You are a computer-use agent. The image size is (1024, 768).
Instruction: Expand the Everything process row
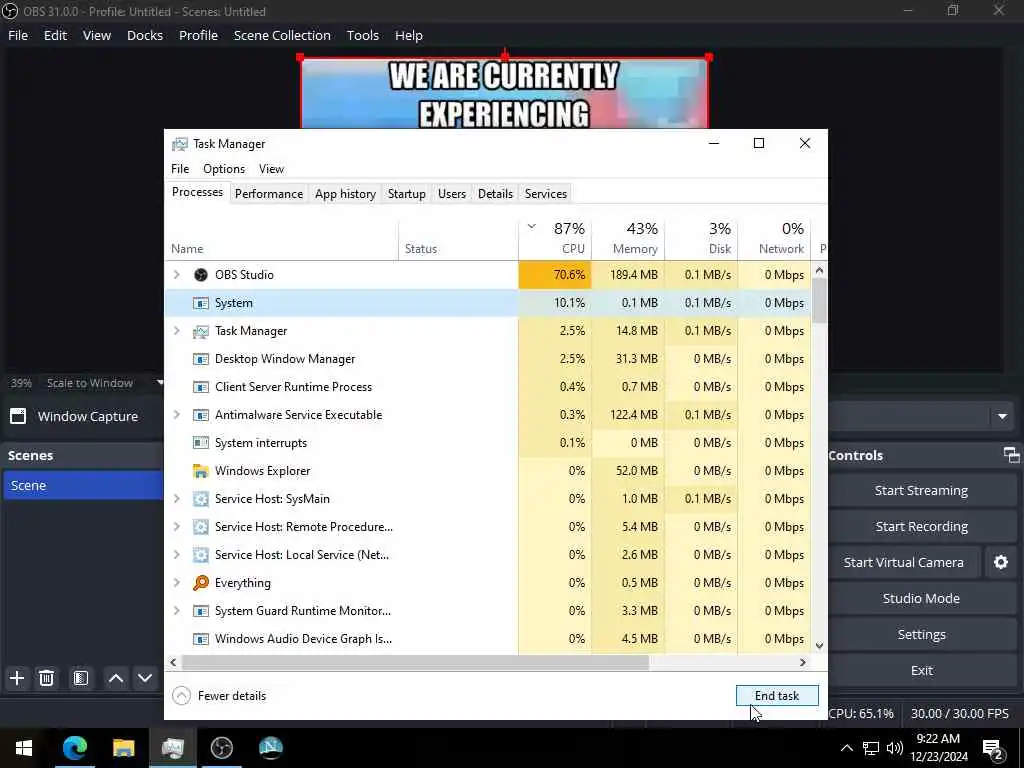pyautogui.click(x=176, y=583)
